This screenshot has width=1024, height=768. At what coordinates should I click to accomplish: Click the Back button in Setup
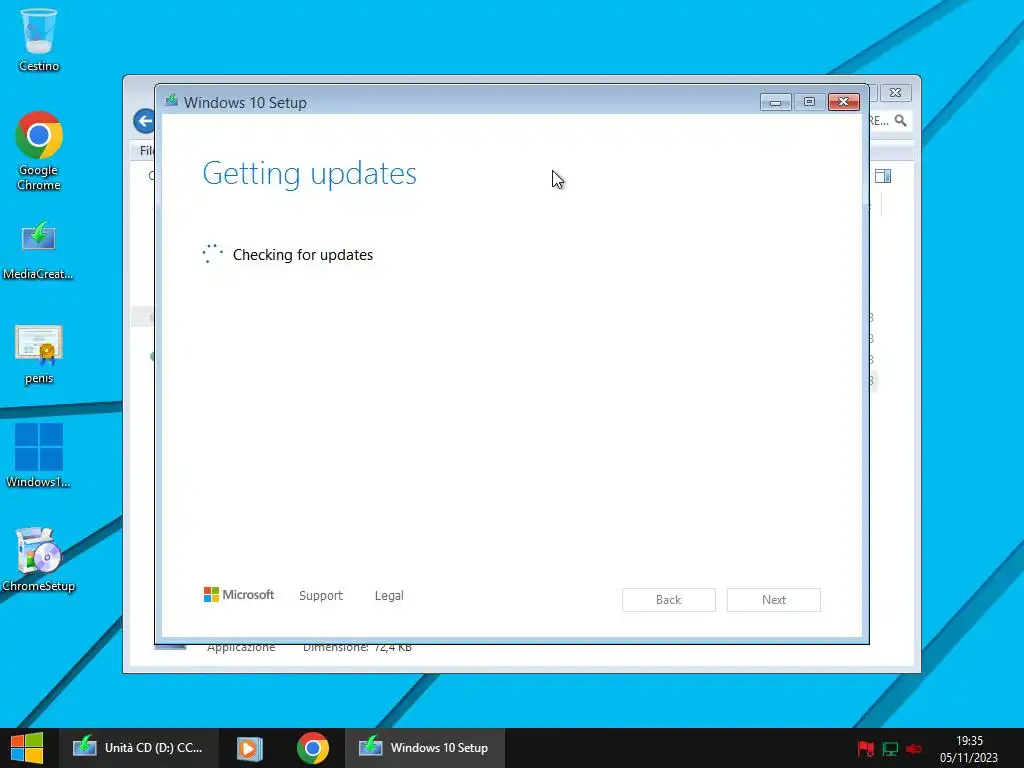tap(669, 600)
